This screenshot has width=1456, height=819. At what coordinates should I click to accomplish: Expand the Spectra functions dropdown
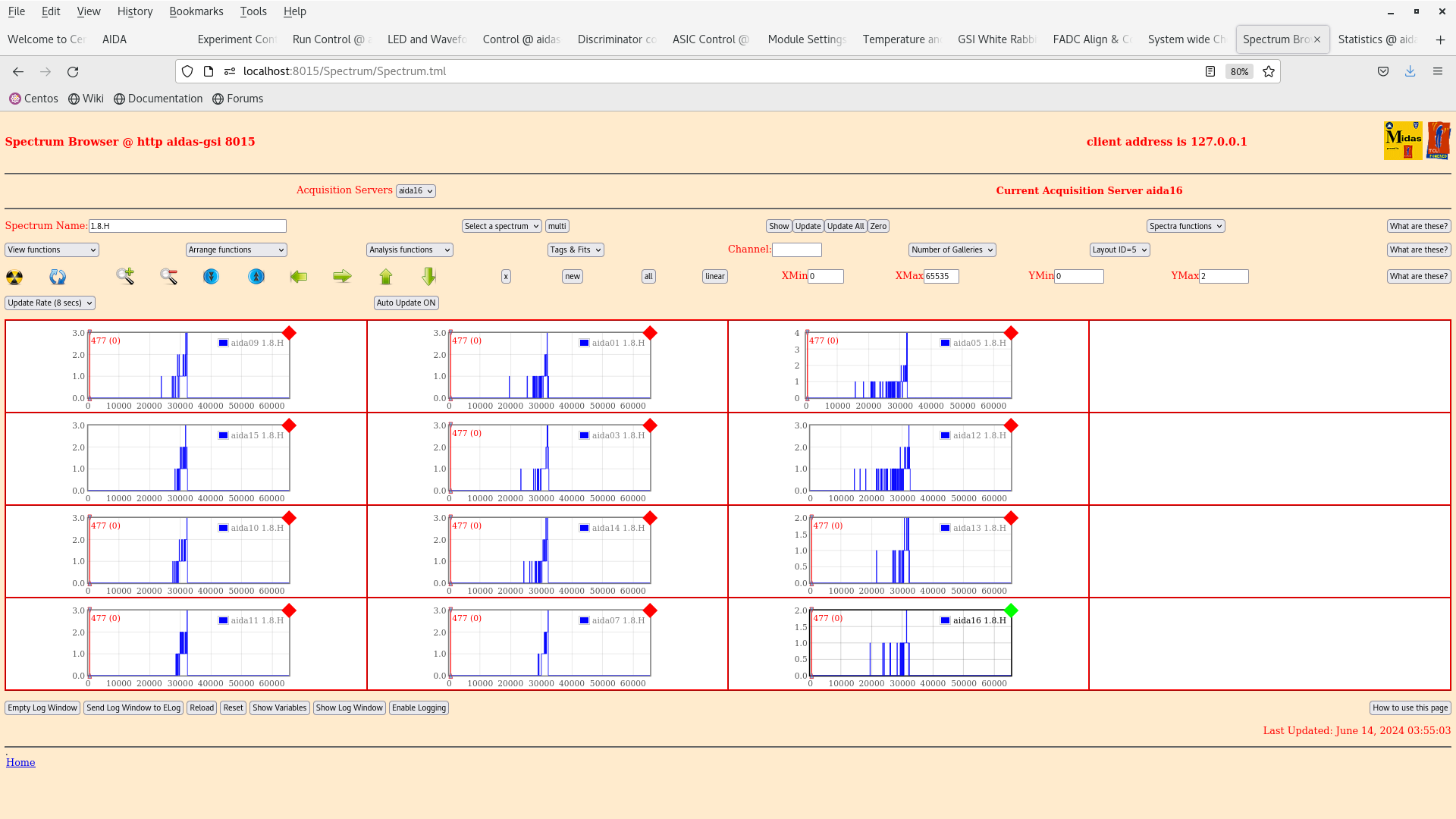click(x=1185, y=225)
